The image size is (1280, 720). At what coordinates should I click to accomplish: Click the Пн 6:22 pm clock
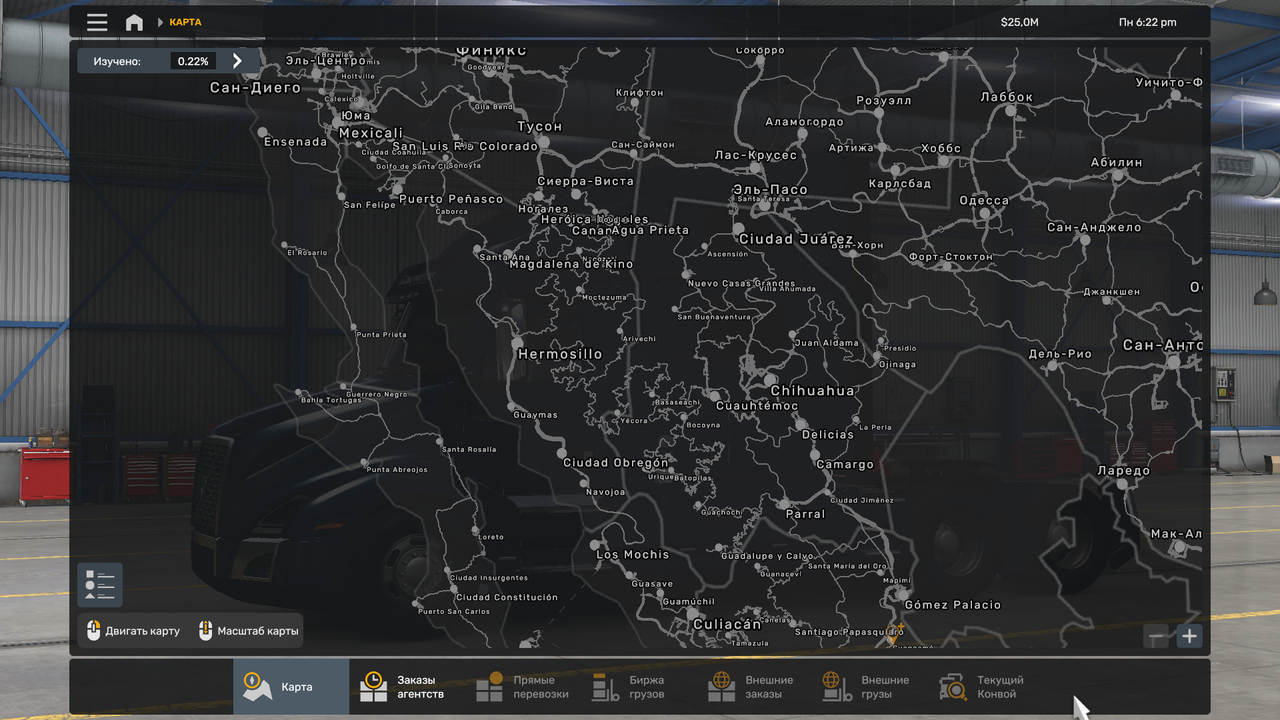point(1148,22)
